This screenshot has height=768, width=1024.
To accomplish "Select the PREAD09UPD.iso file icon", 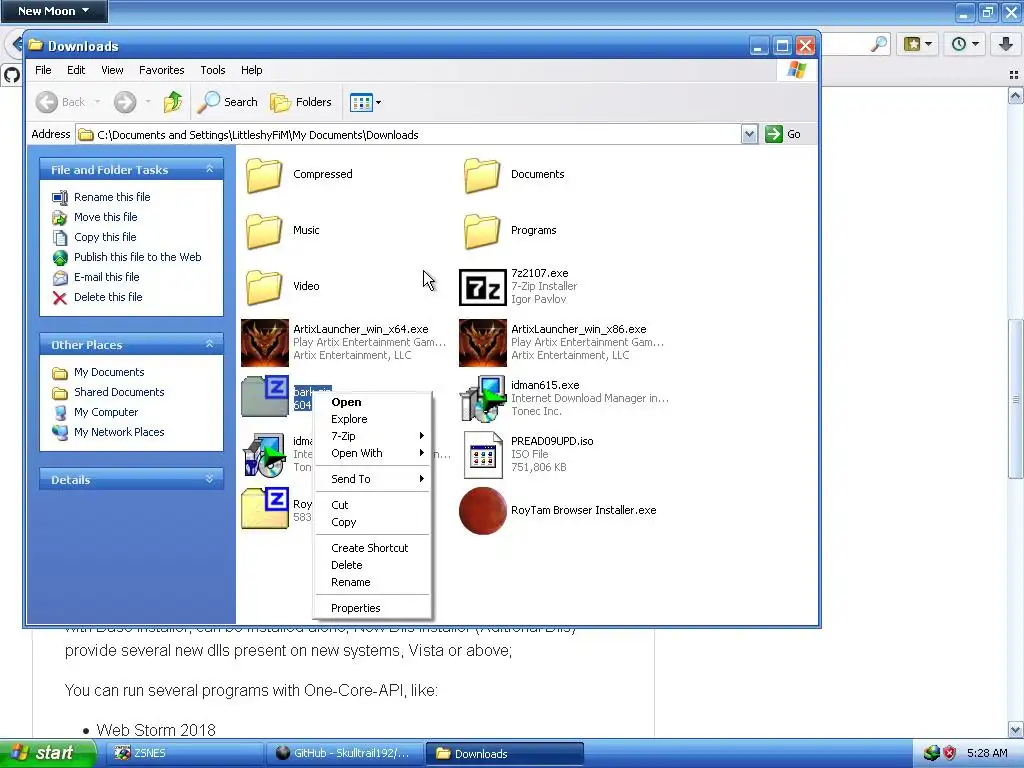I will 483,455.
